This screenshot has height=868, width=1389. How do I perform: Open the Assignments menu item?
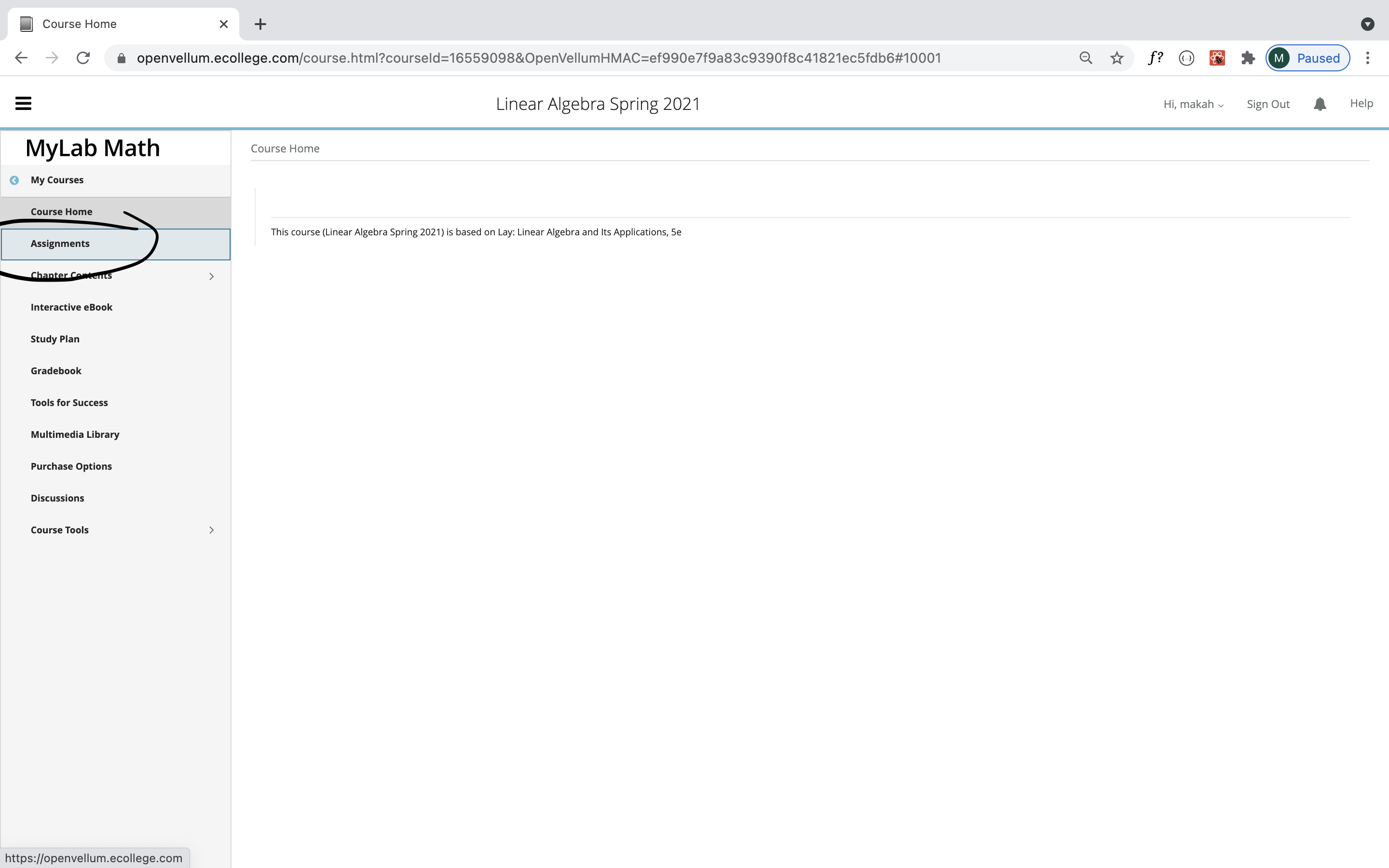tap(60, 244)
